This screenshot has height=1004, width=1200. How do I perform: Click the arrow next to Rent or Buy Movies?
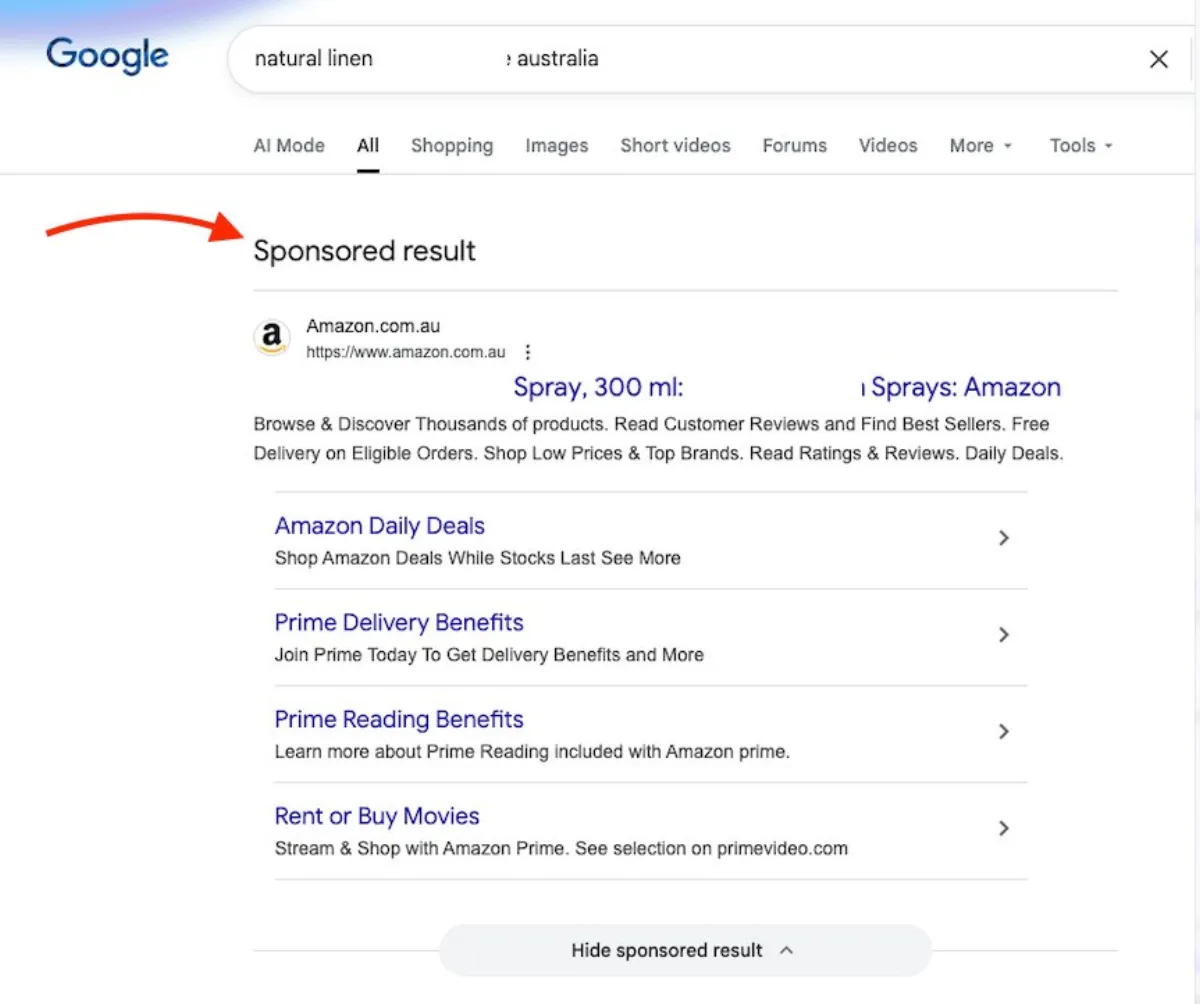[1003, 828]
